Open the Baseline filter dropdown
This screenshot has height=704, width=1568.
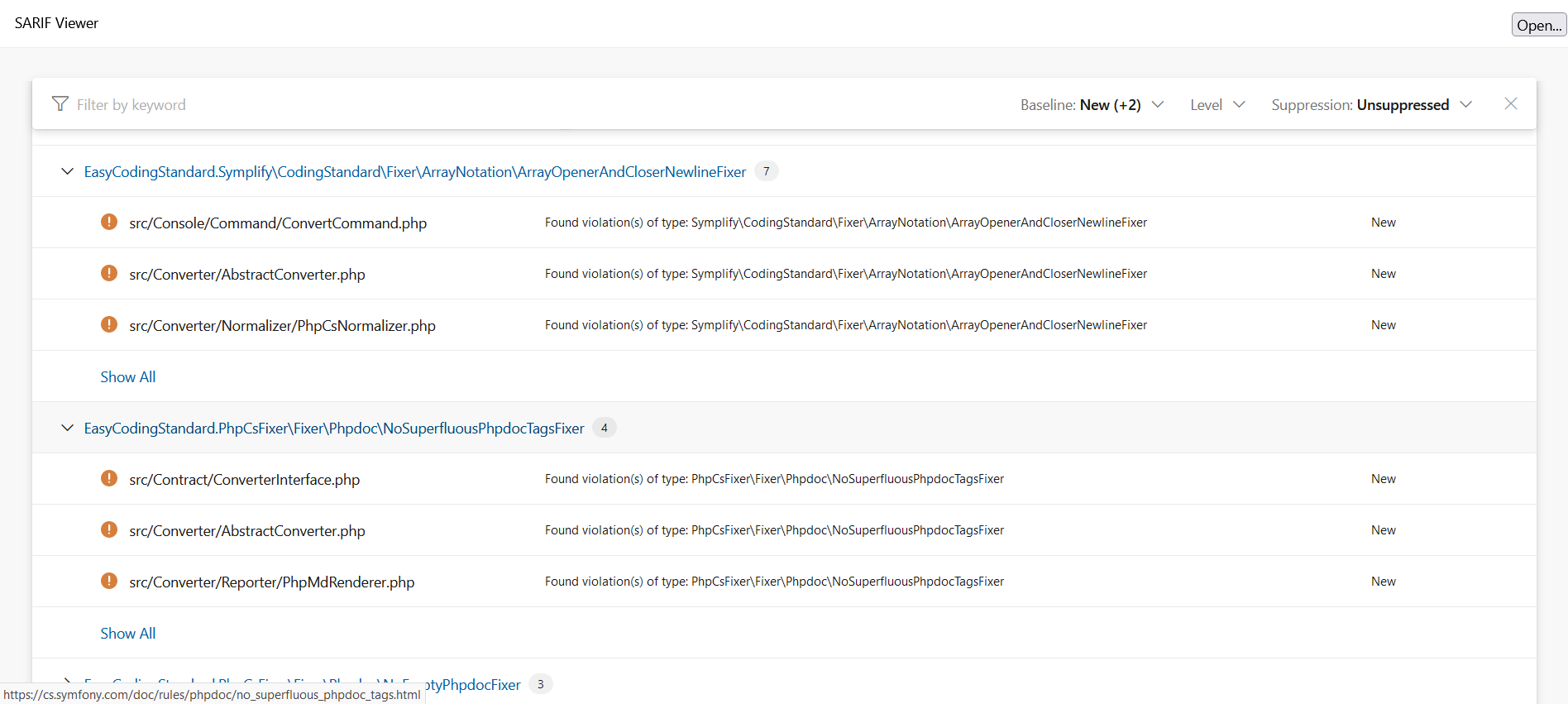point(1092,105)
